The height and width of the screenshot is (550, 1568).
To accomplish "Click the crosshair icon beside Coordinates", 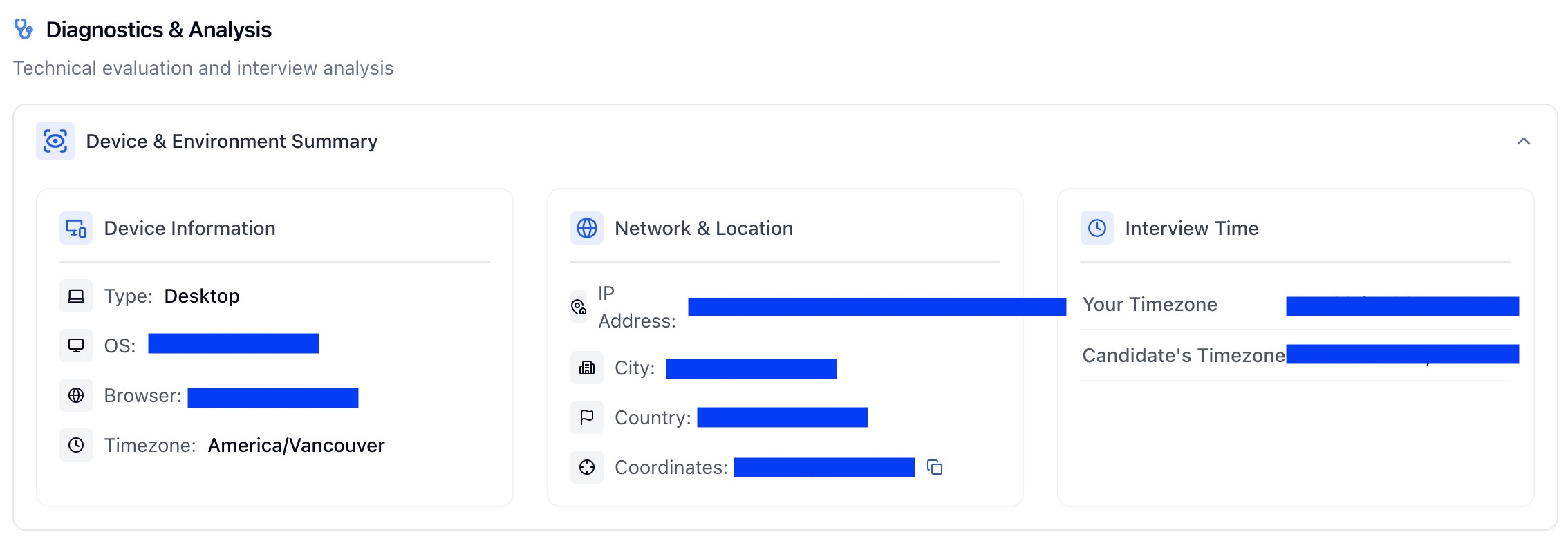I will tap(587, 467).
